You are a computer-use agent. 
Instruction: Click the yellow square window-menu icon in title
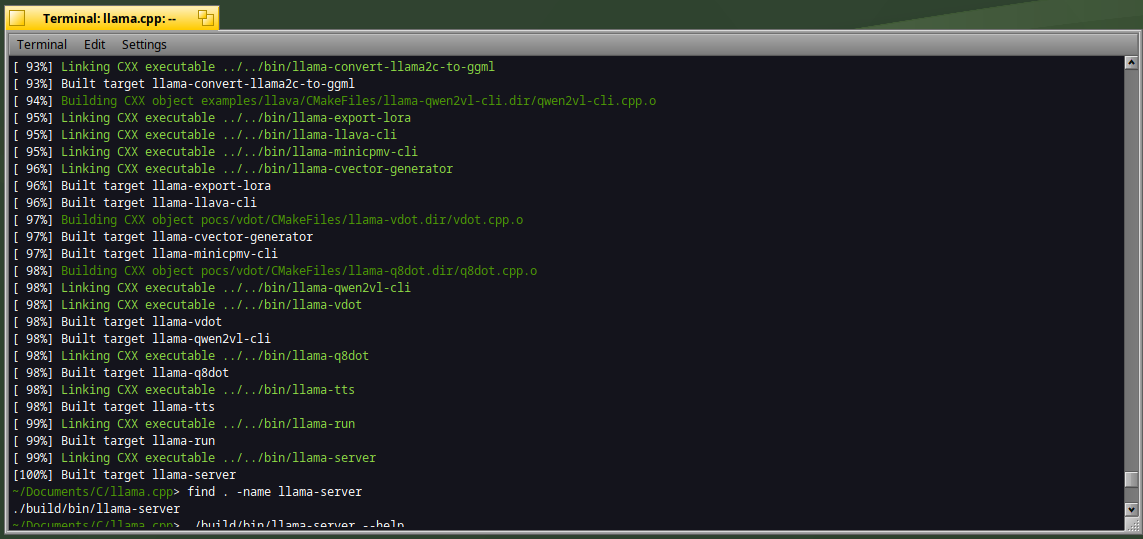17,19
